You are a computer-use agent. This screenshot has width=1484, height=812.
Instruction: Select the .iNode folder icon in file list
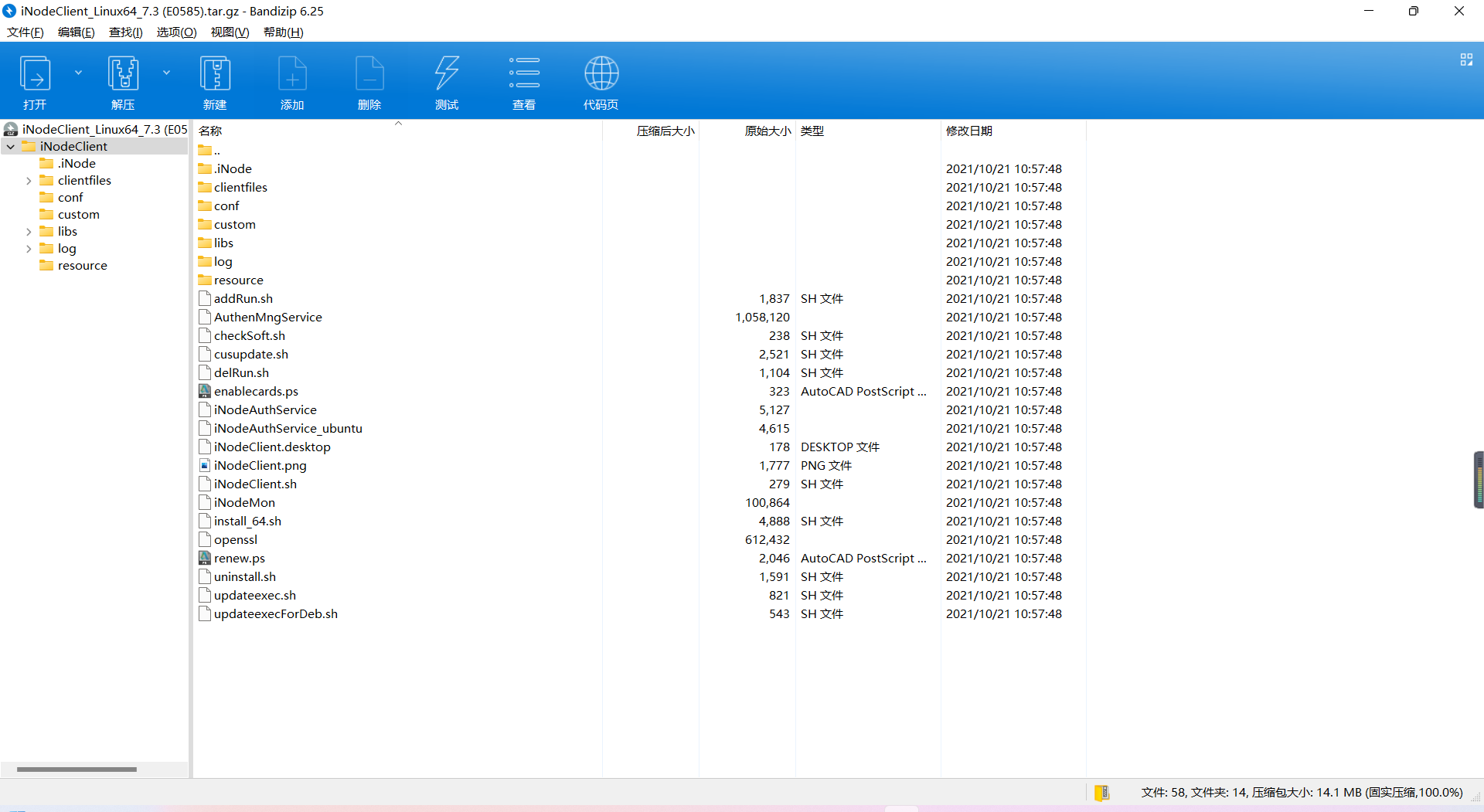[205, 168]
